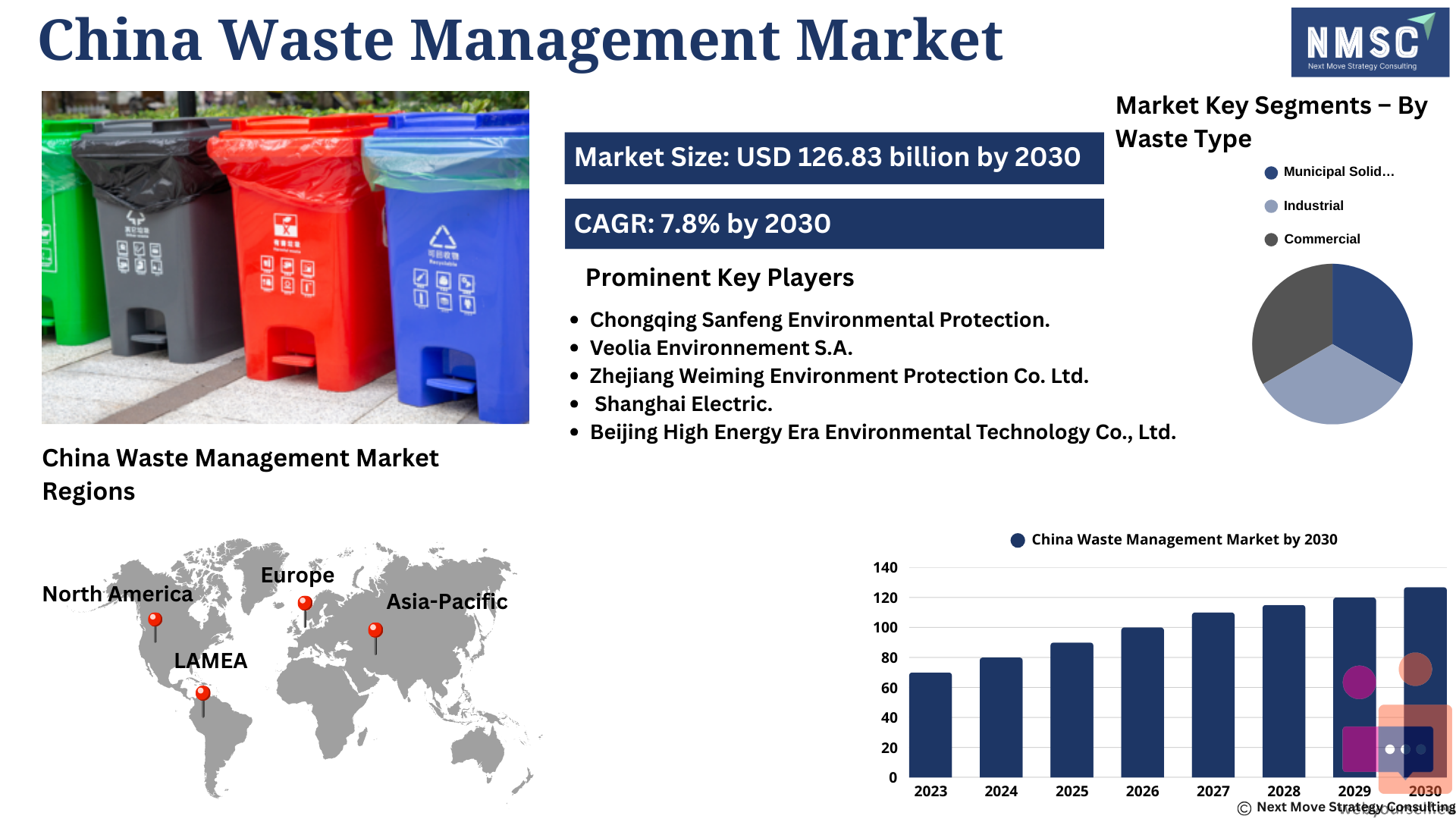Click the red pin over Europe
Screen dimensions: 1456x819
point(305,610)
